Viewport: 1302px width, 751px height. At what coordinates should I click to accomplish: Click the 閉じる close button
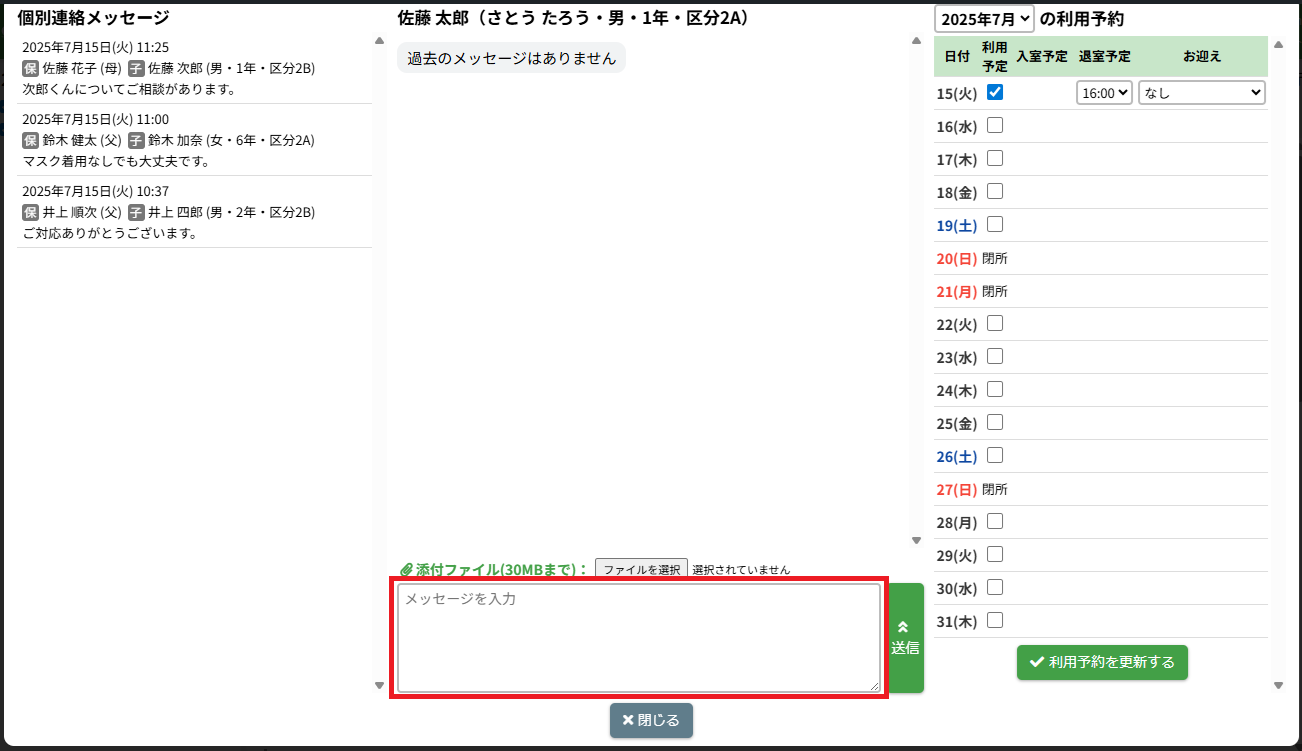coord(651,720)
